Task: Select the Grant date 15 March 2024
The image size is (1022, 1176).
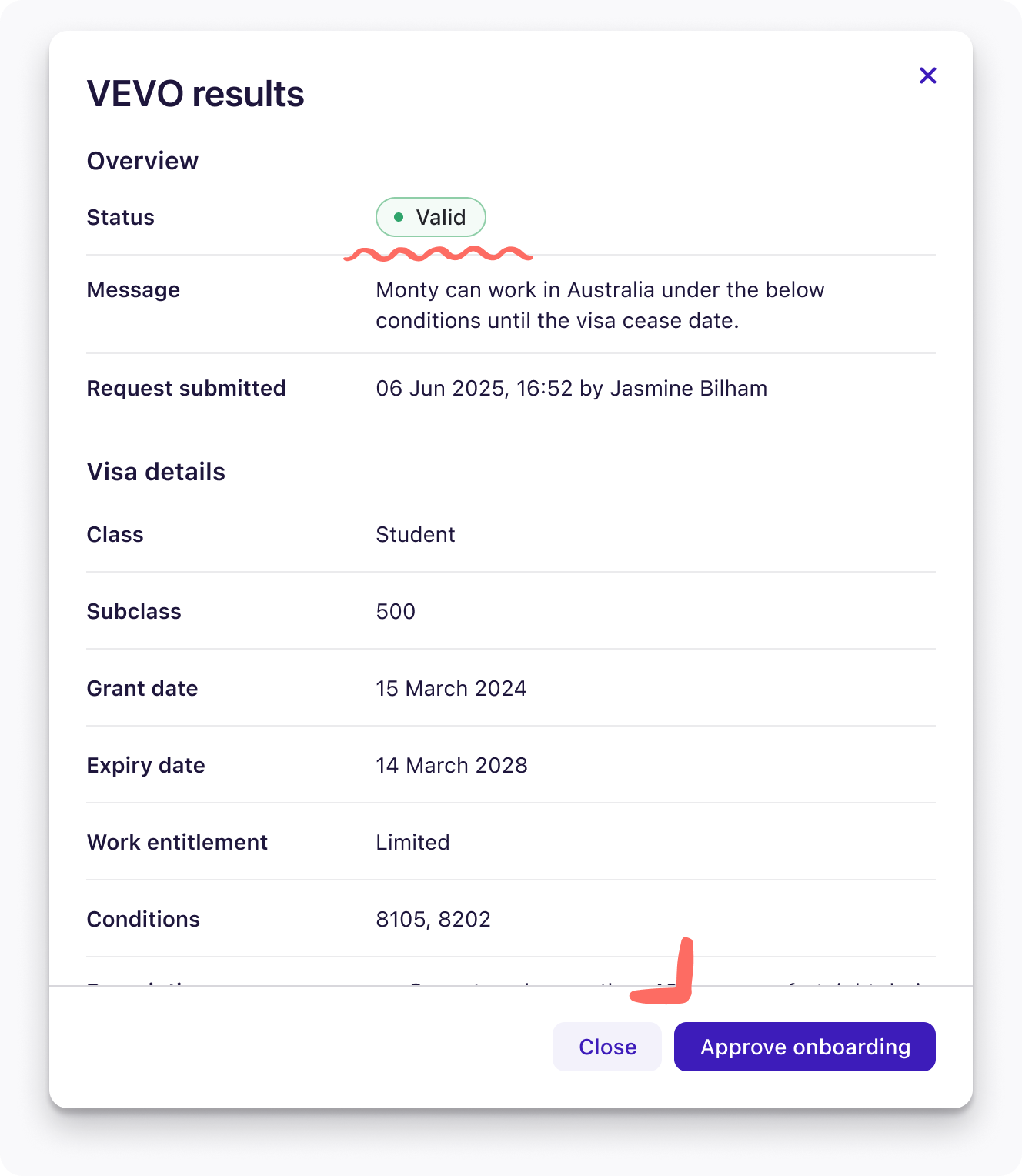Action: click(x=451, y=688)
